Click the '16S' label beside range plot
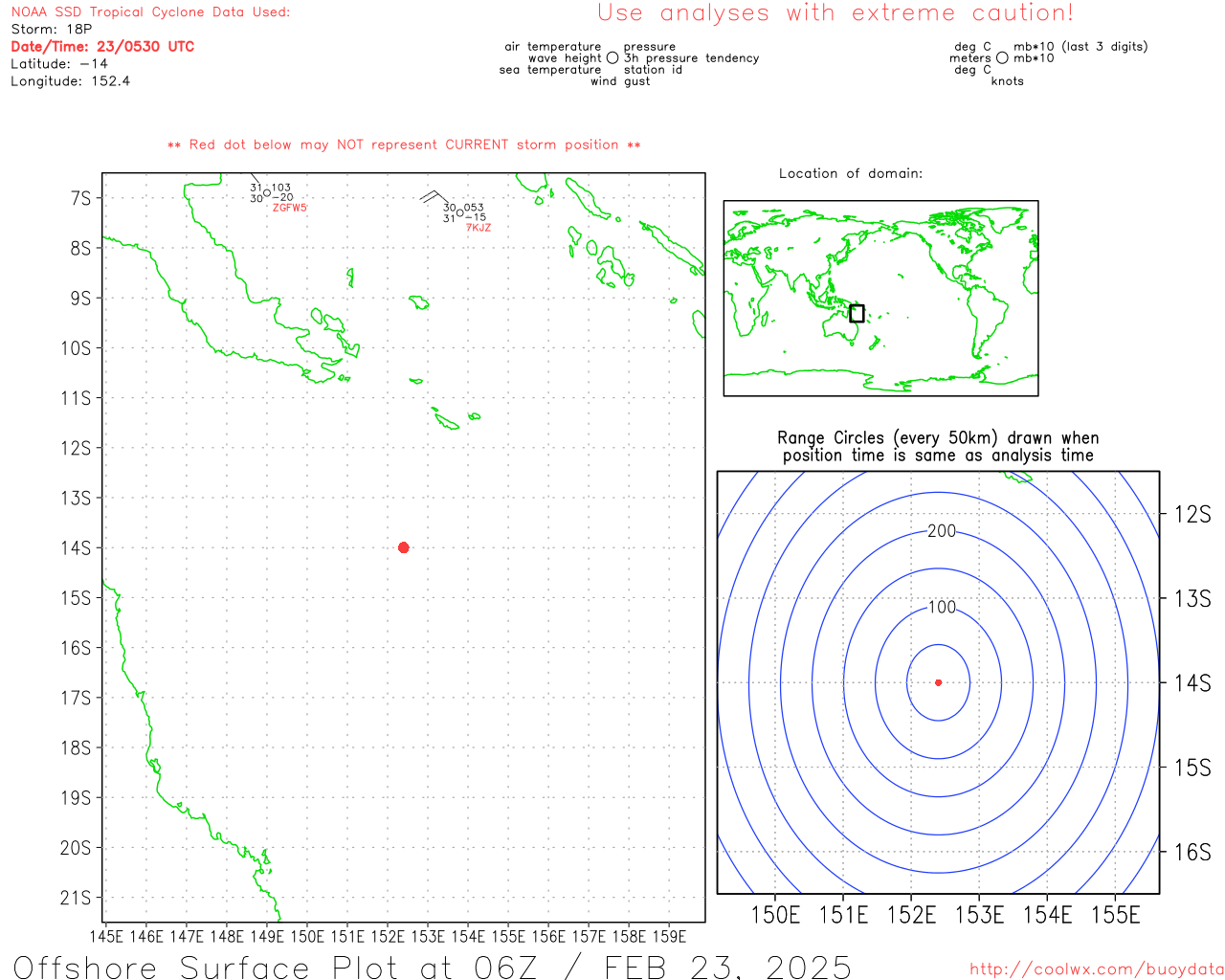Screen dimensions: 1225x980 coord(1192,852)
